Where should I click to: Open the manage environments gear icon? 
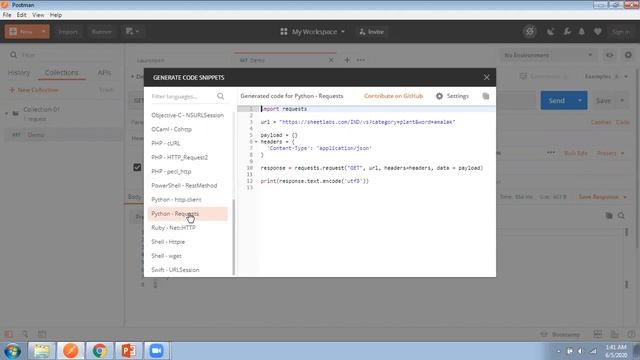(x=628, y=55)
